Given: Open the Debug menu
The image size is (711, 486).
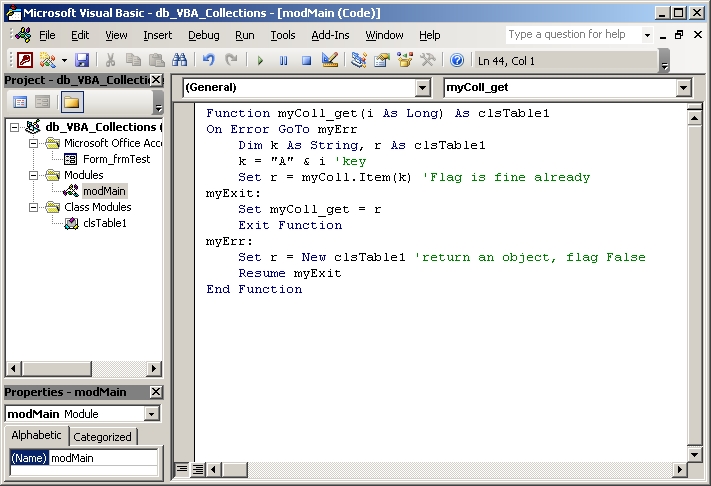Looking at the screenshot, I should coord(203,35).
